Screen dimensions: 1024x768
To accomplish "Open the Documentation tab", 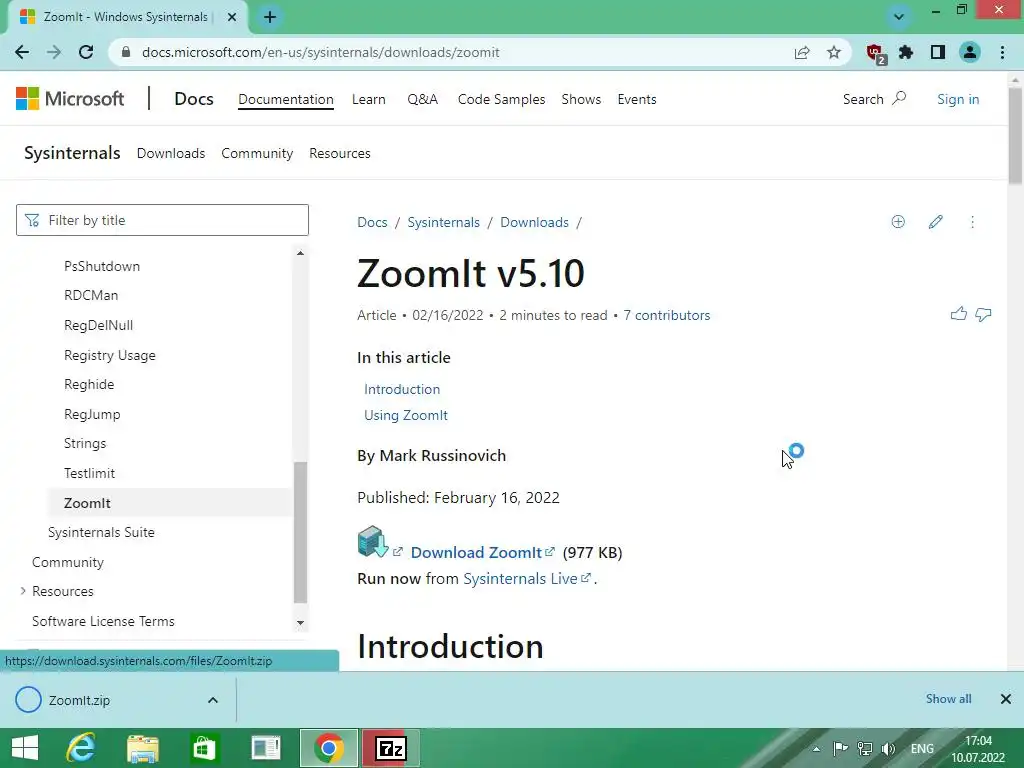I will tap(285, 99).
